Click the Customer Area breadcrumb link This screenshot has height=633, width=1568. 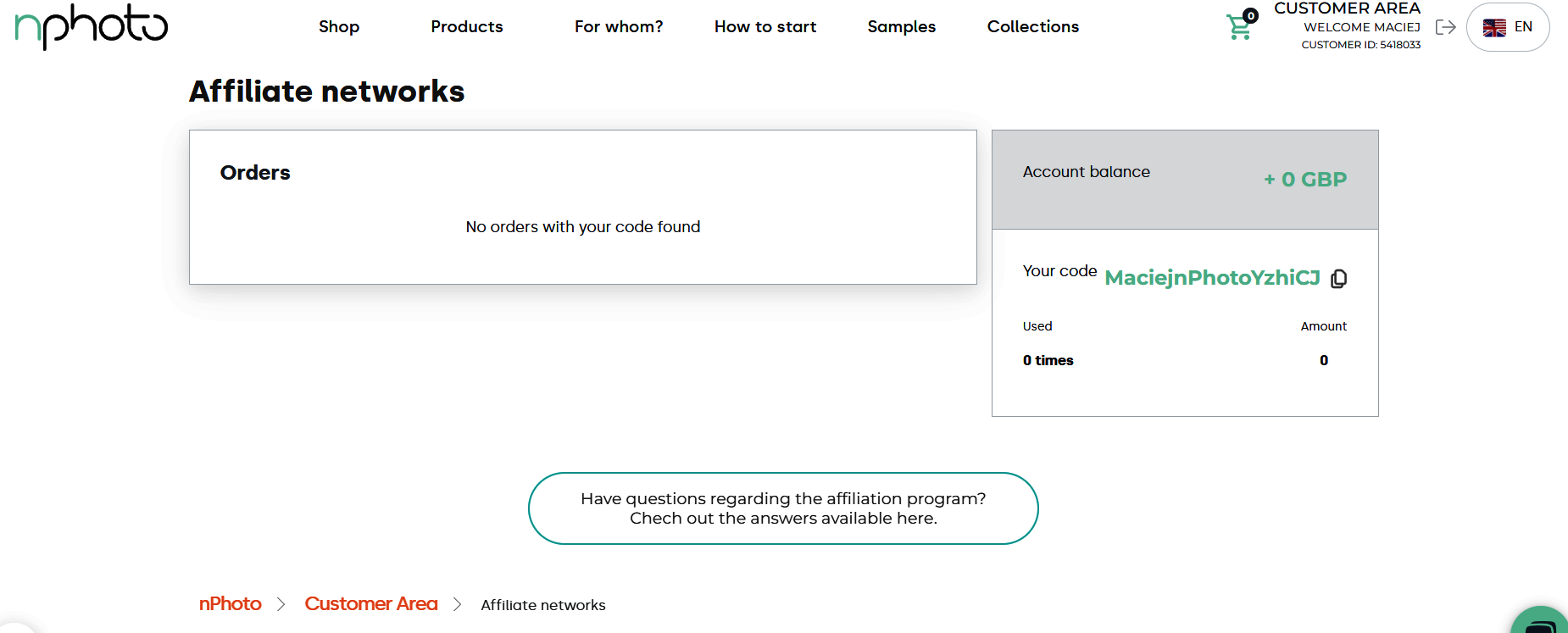[x=370, y=604]
